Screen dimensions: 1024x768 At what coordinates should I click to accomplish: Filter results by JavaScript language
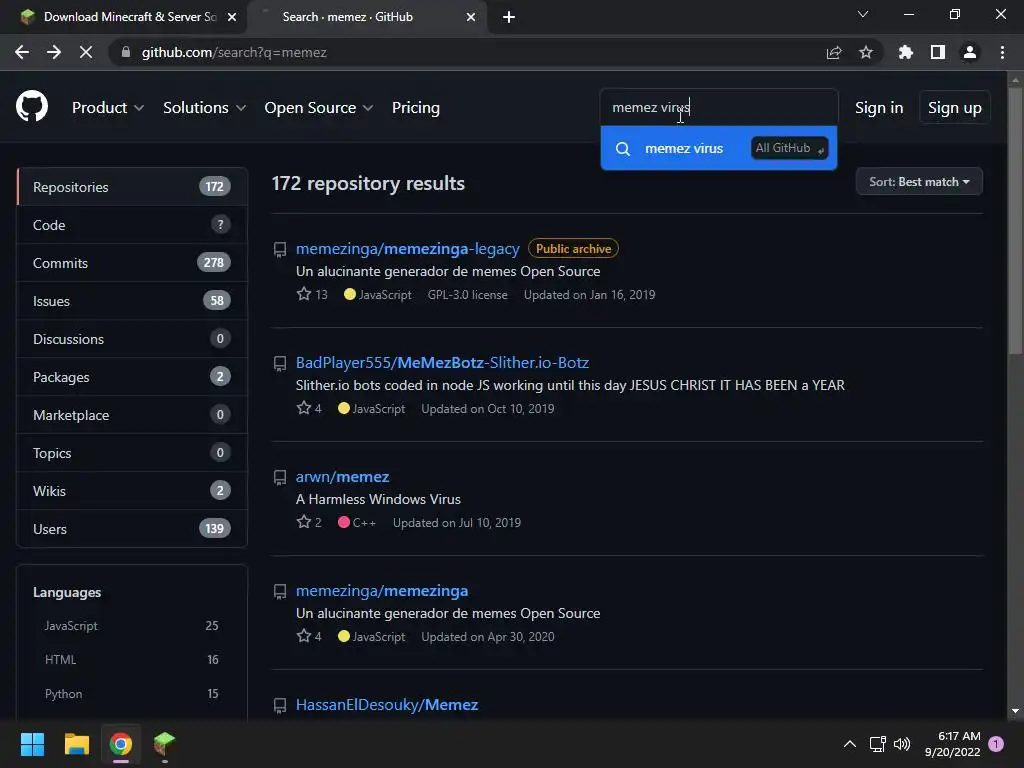pyautogui.click(x=131, y=626)
